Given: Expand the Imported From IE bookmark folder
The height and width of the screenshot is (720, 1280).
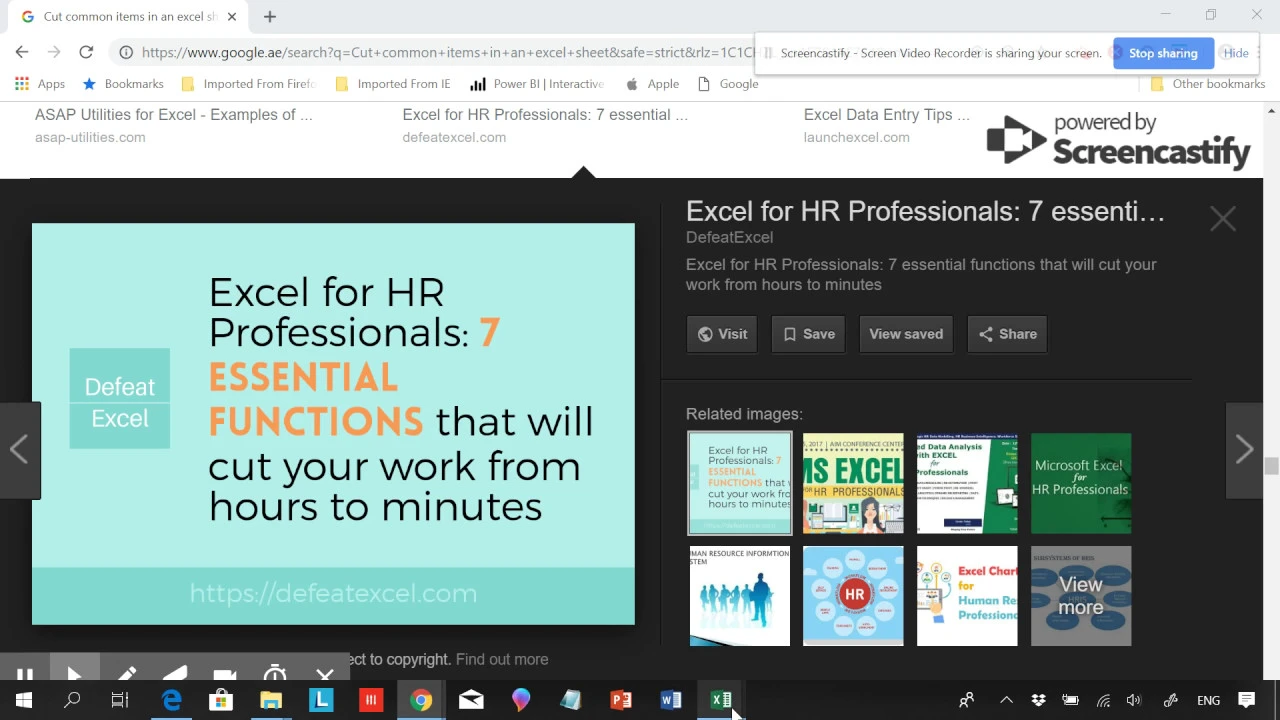Looking at the screenshot, I should [x=393, y=84].
